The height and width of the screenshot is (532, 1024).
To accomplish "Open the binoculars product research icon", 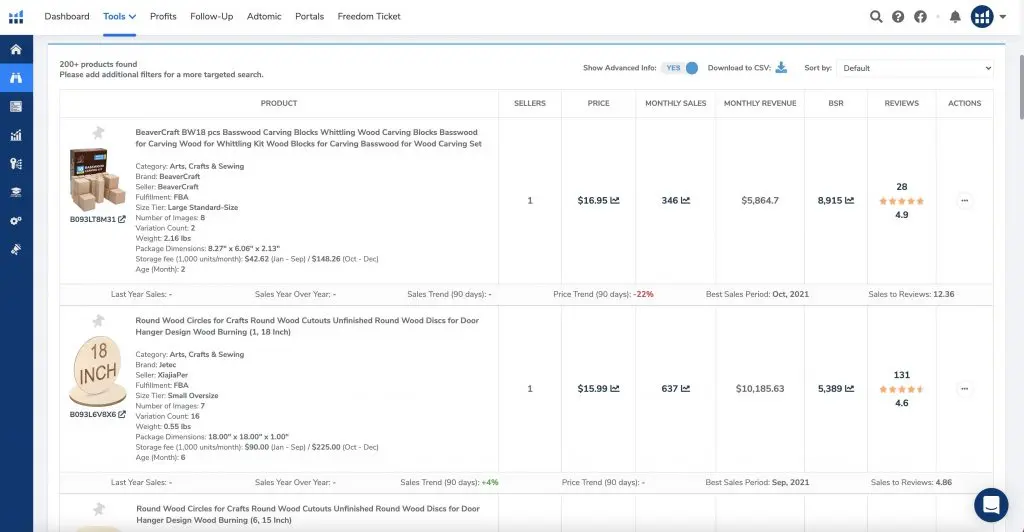I will 16,77.
